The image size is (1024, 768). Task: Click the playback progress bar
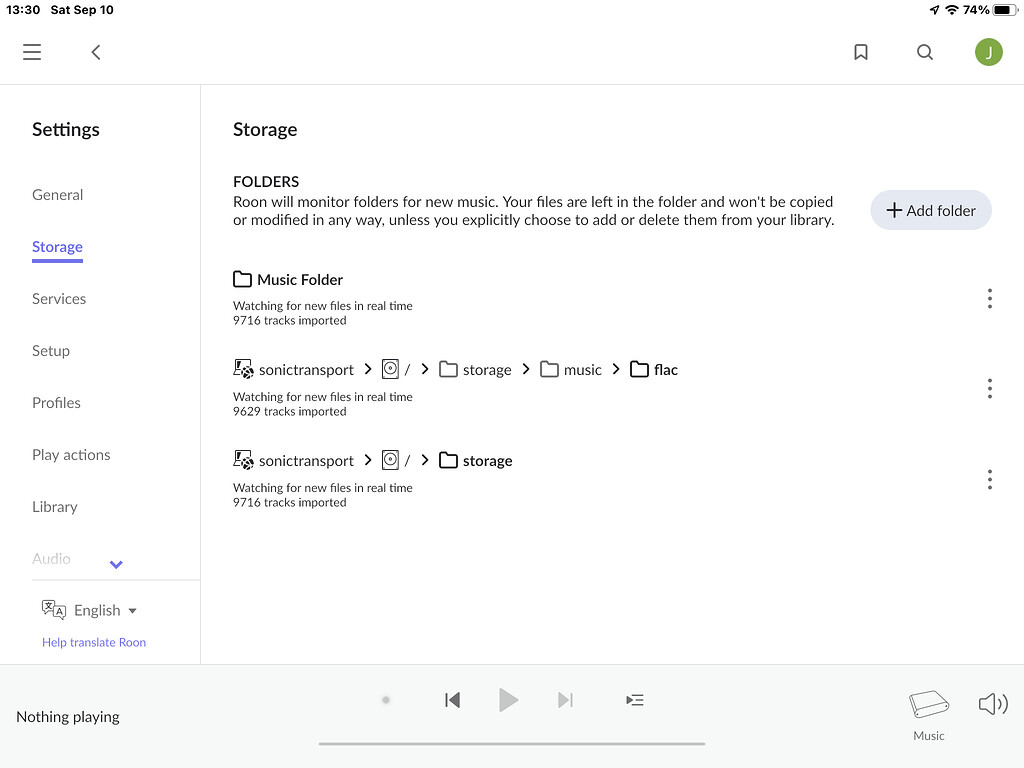pyautogui.click(x=511, y=744)
